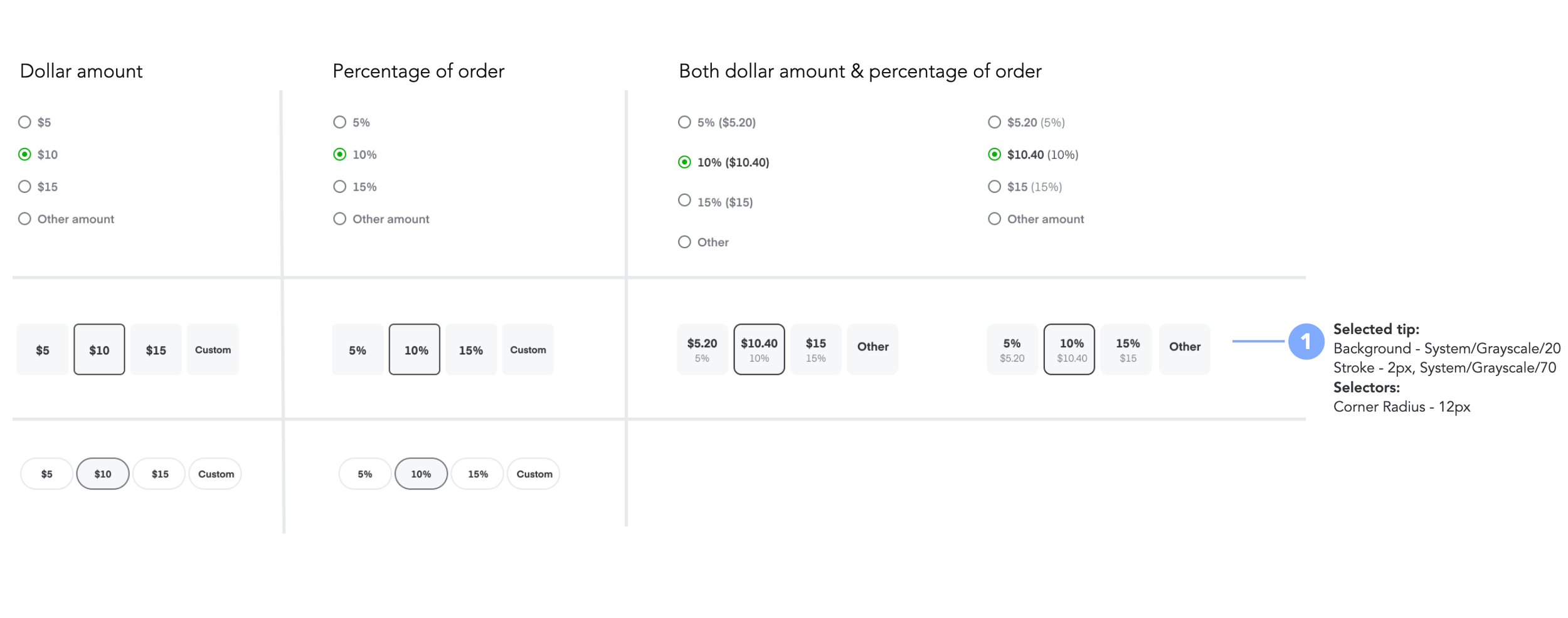Viewport: 1568px width, 618px height.
Task: Select the "$5" radio button under Dollar amount
Action: (x=24, y=122)
